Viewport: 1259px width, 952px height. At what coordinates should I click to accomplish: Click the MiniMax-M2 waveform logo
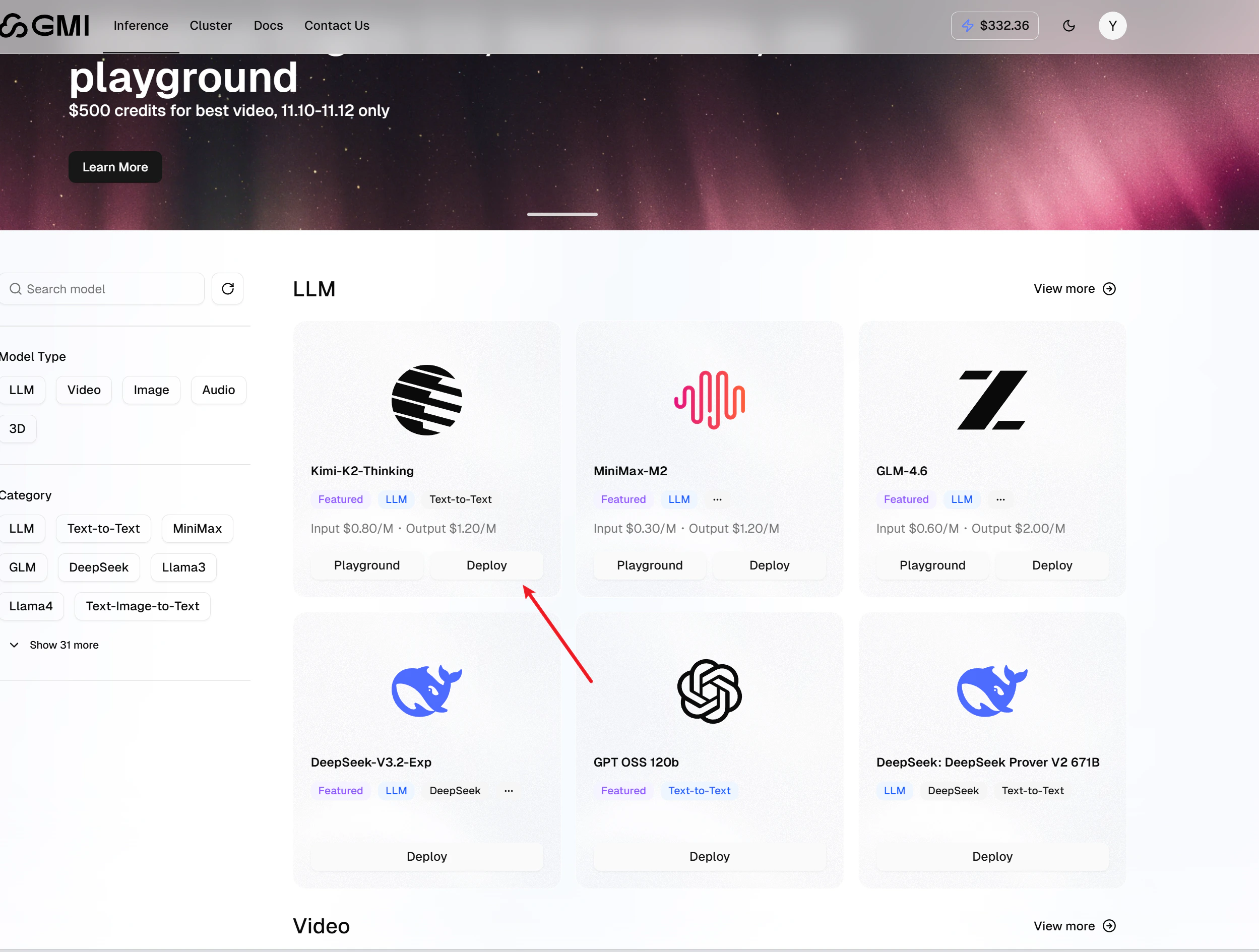pos(709,400)
